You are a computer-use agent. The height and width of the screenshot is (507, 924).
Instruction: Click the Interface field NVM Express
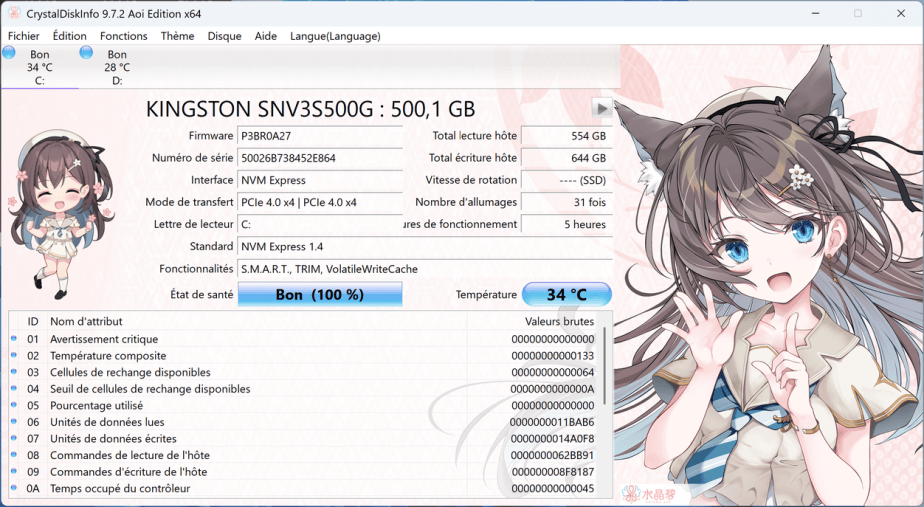click(x=320, y=180)
